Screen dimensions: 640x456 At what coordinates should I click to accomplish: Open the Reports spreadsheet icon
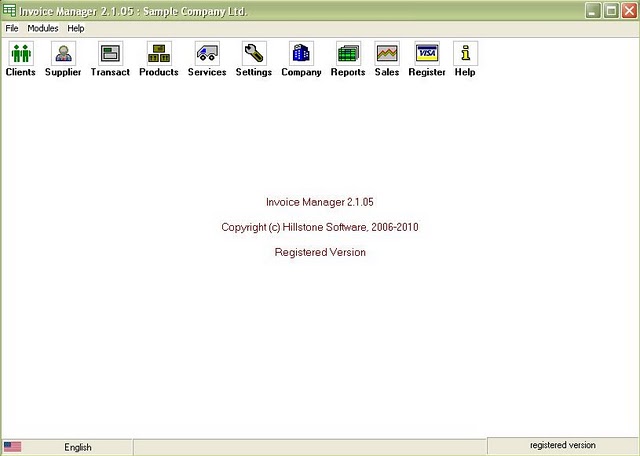pyautogui.click(x=348, y=53)
